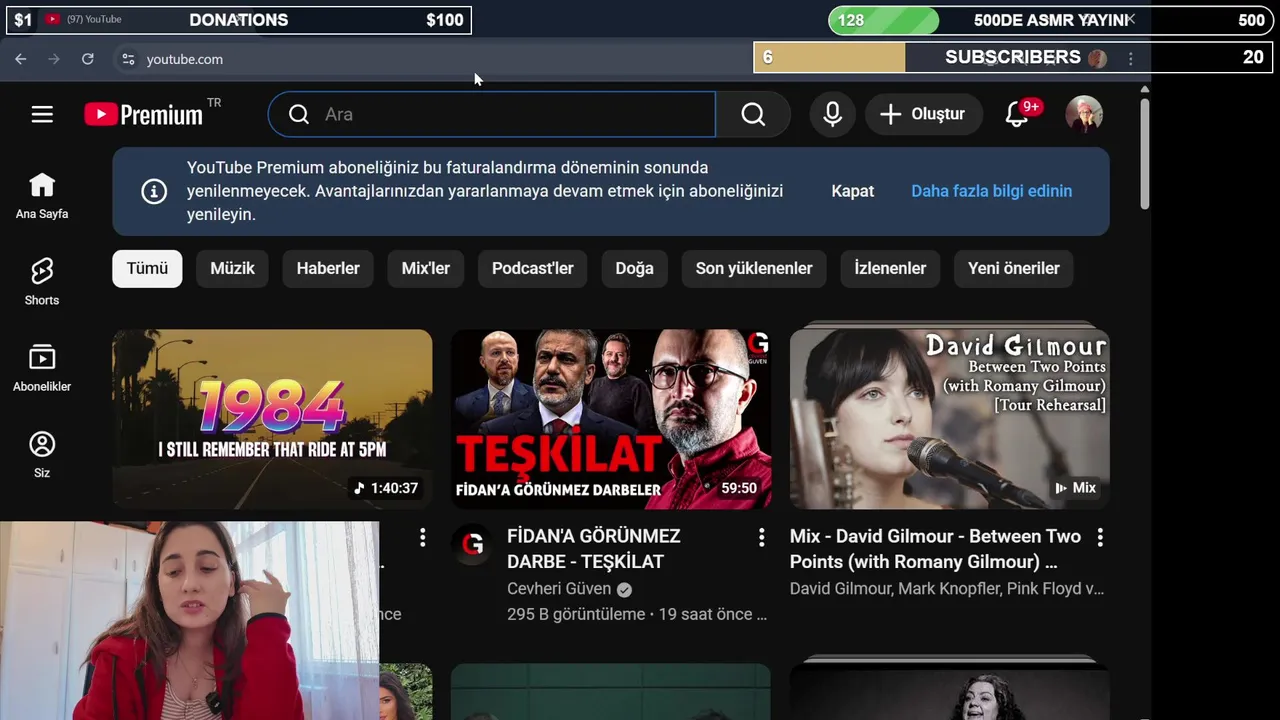The width and height of the screenshot is (1280, 720).
Task: Click the search magnifier button
Action: point(753,114)
